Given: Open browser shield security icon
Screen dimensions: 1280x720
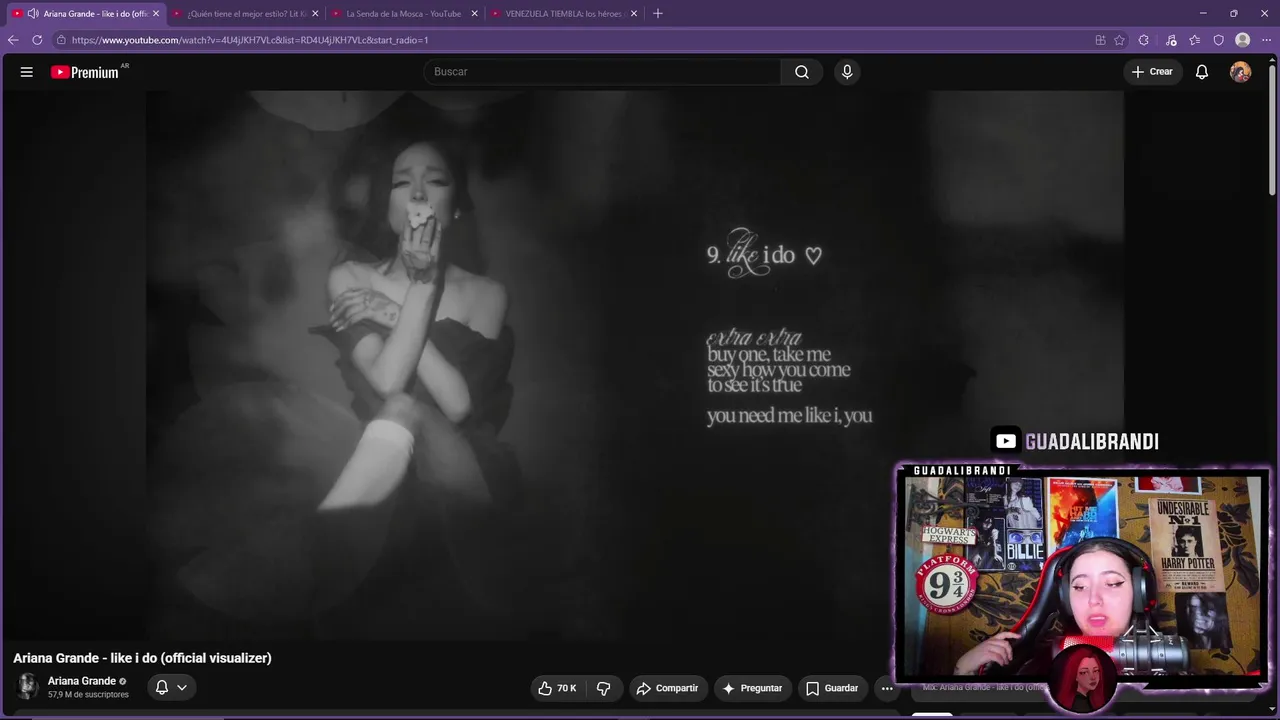Looking at the screenshot, I should tap(1218, 40).
